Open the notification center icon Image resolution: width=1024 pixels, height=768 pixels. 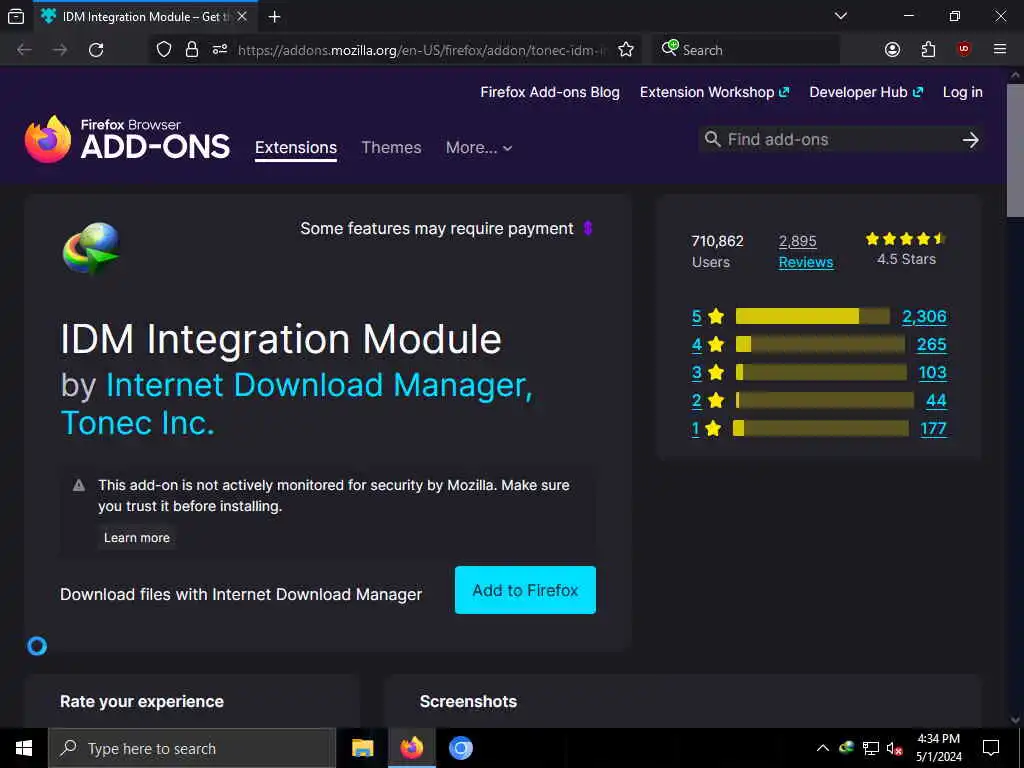pos(991,748)
